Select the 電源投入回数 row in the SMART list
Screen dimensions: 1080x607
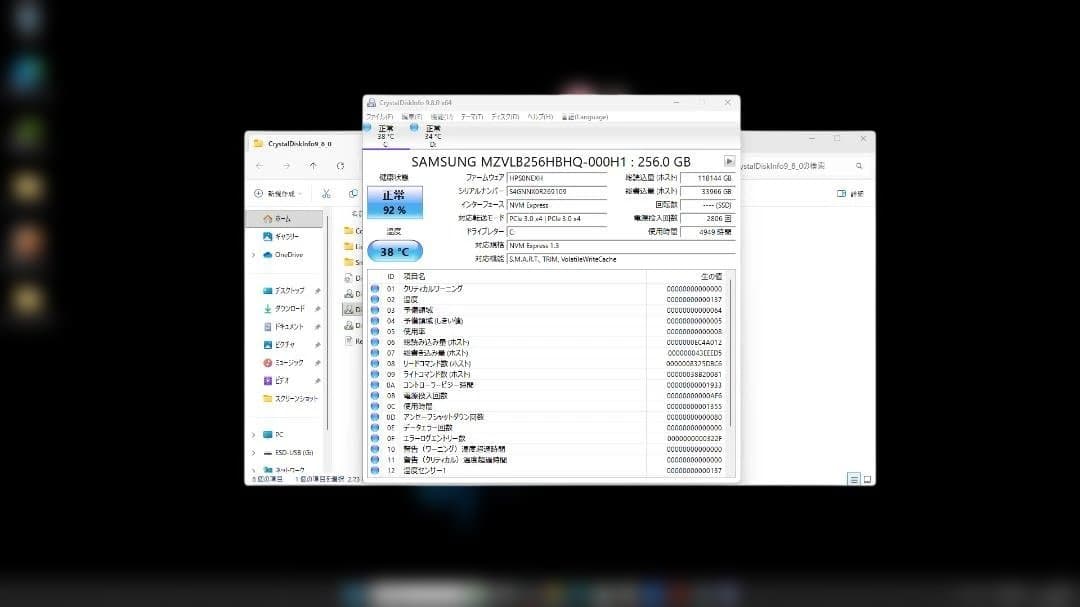coord(548,395)
